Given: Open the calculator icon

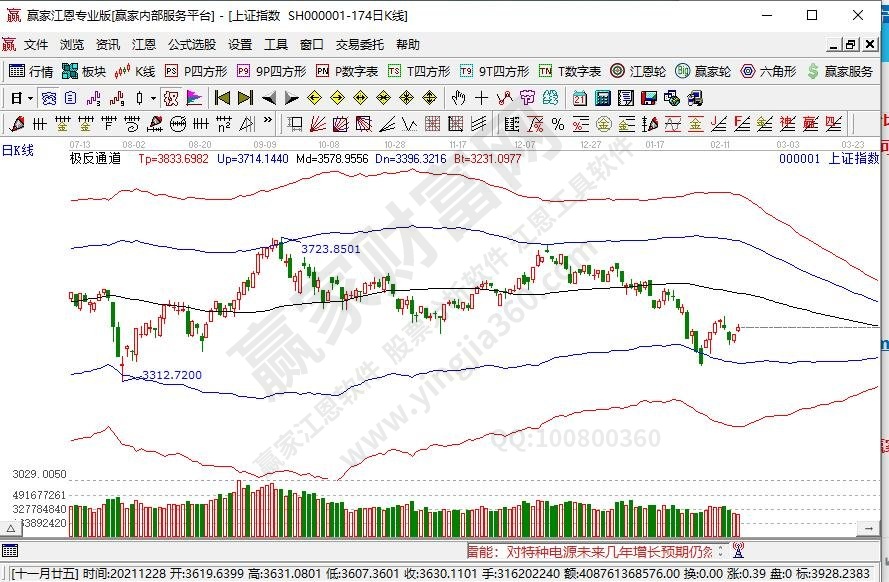Looking at the screenshot, I should tap(603, 99).
